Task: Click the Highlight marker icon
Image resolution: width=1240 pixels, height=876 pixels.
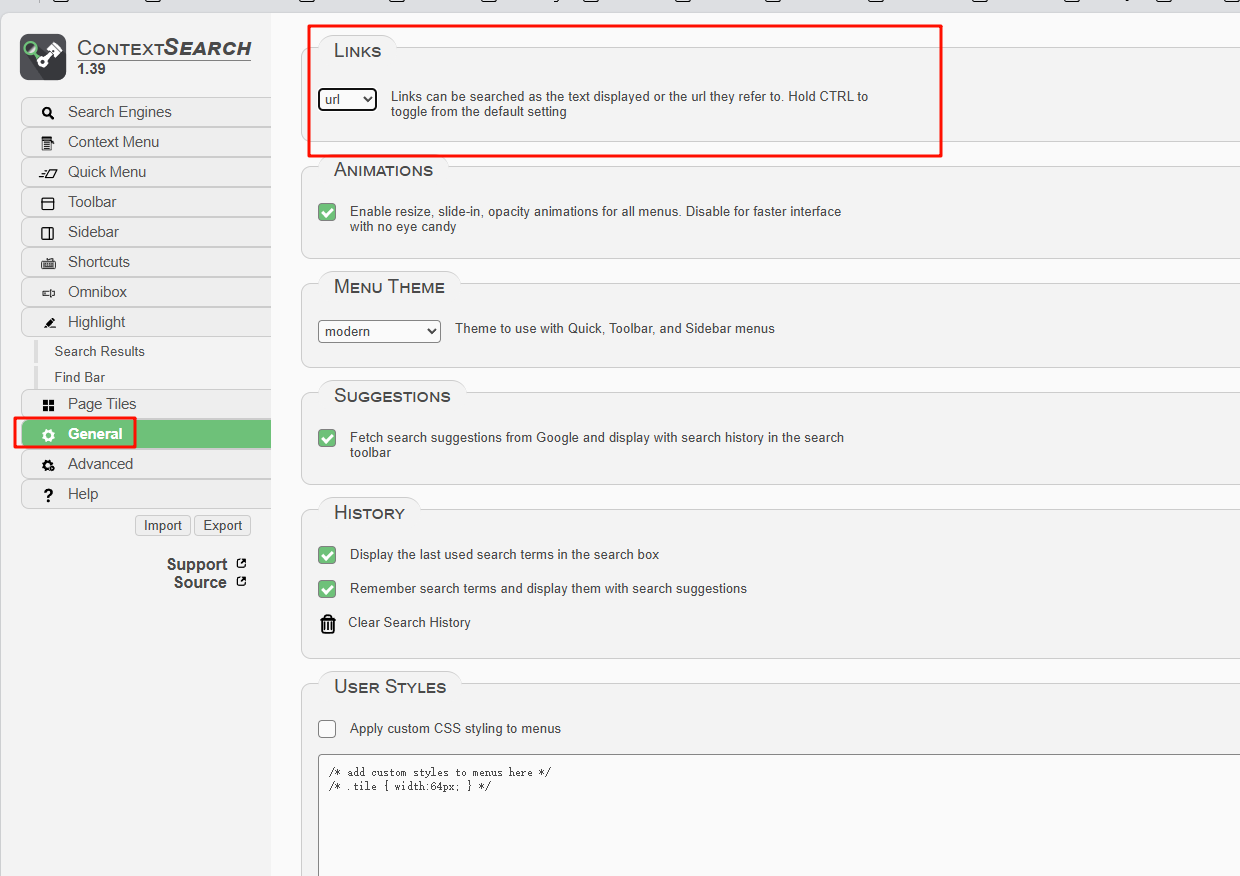Action: pyautogui.click(x=48, y=323)
